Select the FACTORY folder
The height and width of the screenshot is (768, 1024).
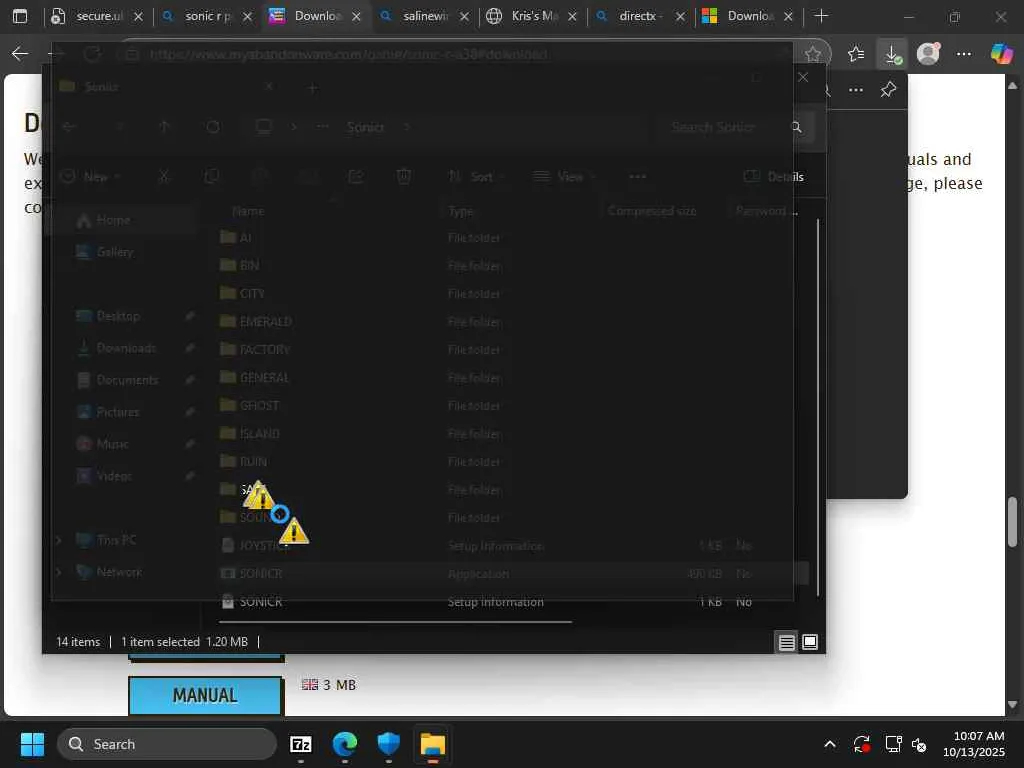click(264, 350)
